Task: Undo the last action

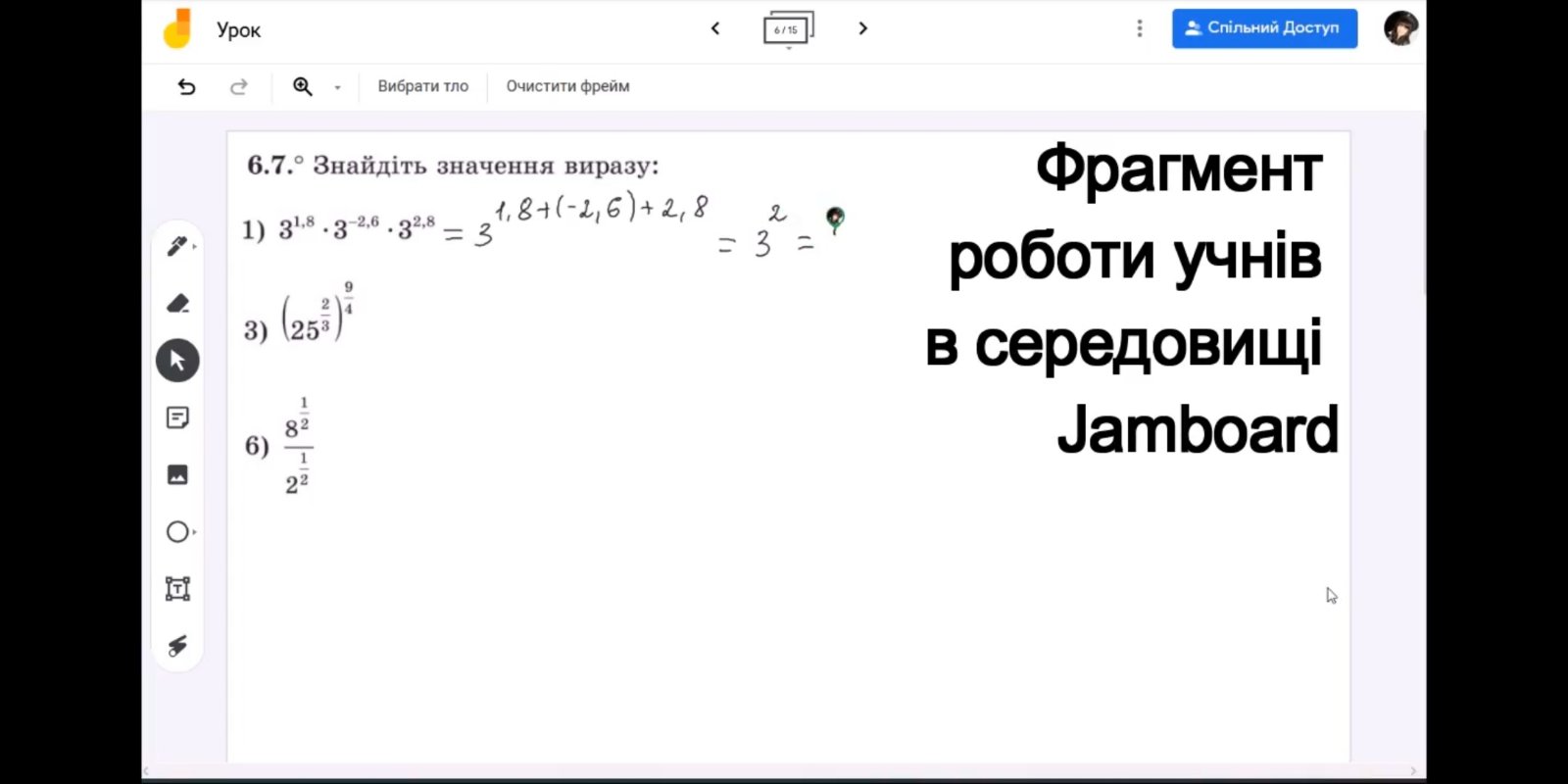Action: [186, 87]
